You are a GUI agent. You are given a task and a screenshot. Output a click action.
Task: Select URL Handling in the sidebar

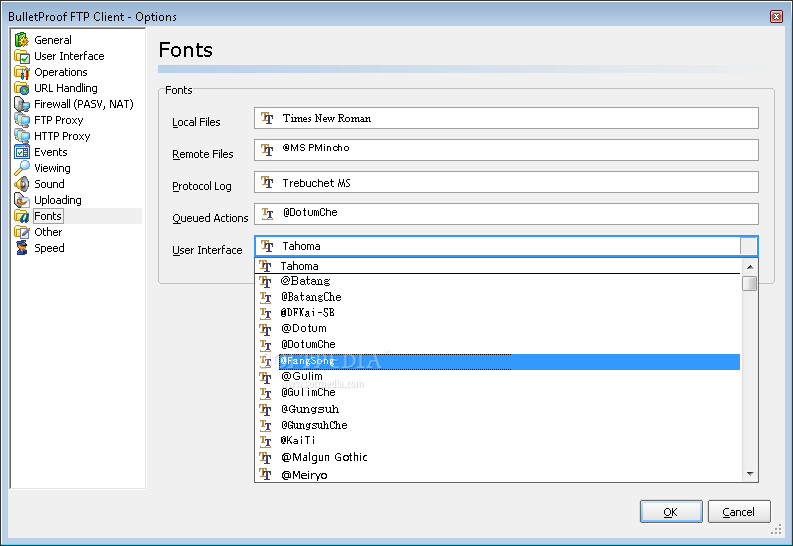(66, 88)
